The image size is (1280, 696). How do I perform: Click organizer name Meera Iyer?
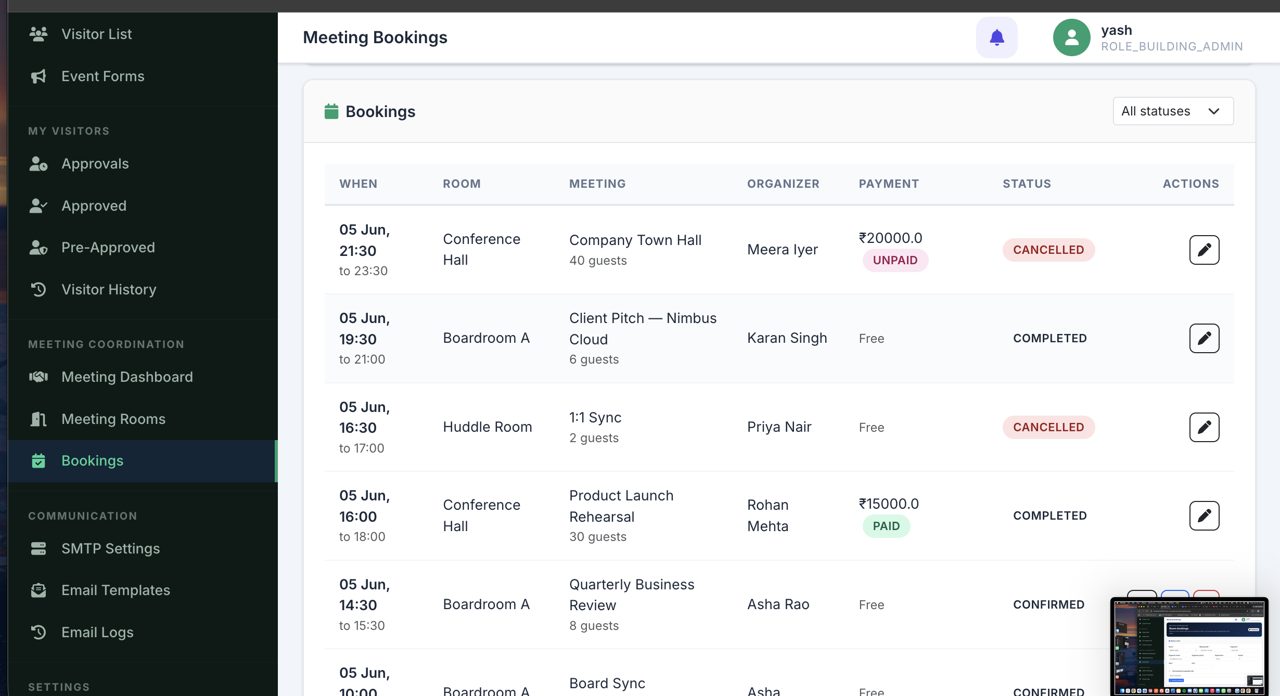coord(783,250)
